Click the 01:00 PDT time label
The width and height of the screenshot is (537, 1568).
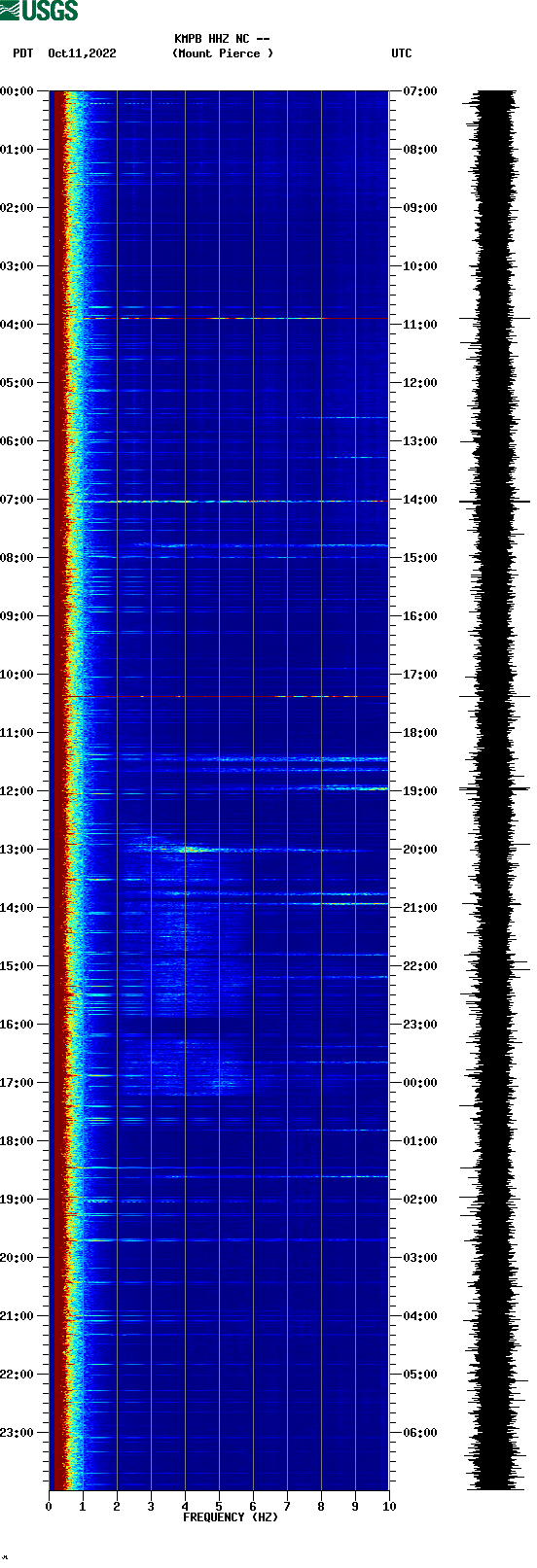(x=17, y=150)
